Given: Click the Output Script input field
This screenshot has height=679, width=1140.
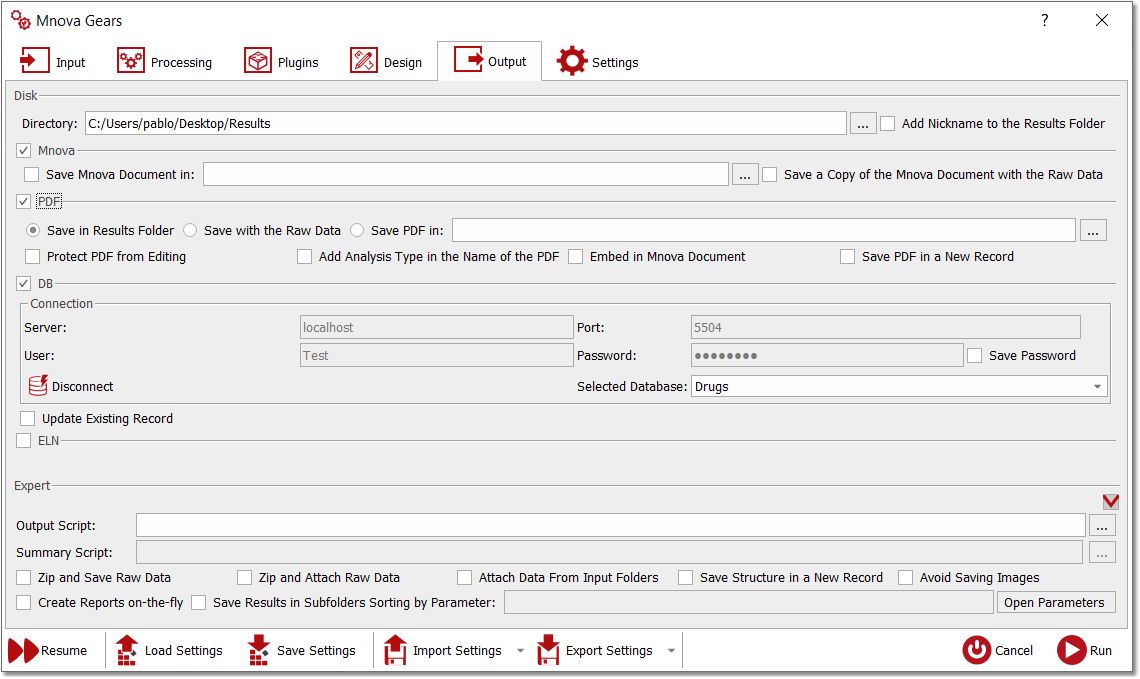Looking at the screenshot, I should pyautogui.click(x=610, y=526).
